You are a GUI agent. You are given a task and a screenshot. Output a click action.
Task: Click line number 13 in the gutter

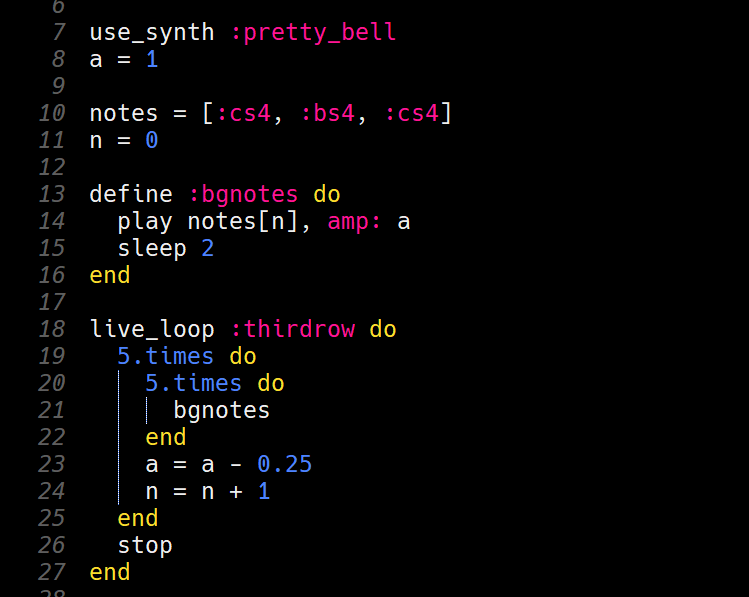52,194
